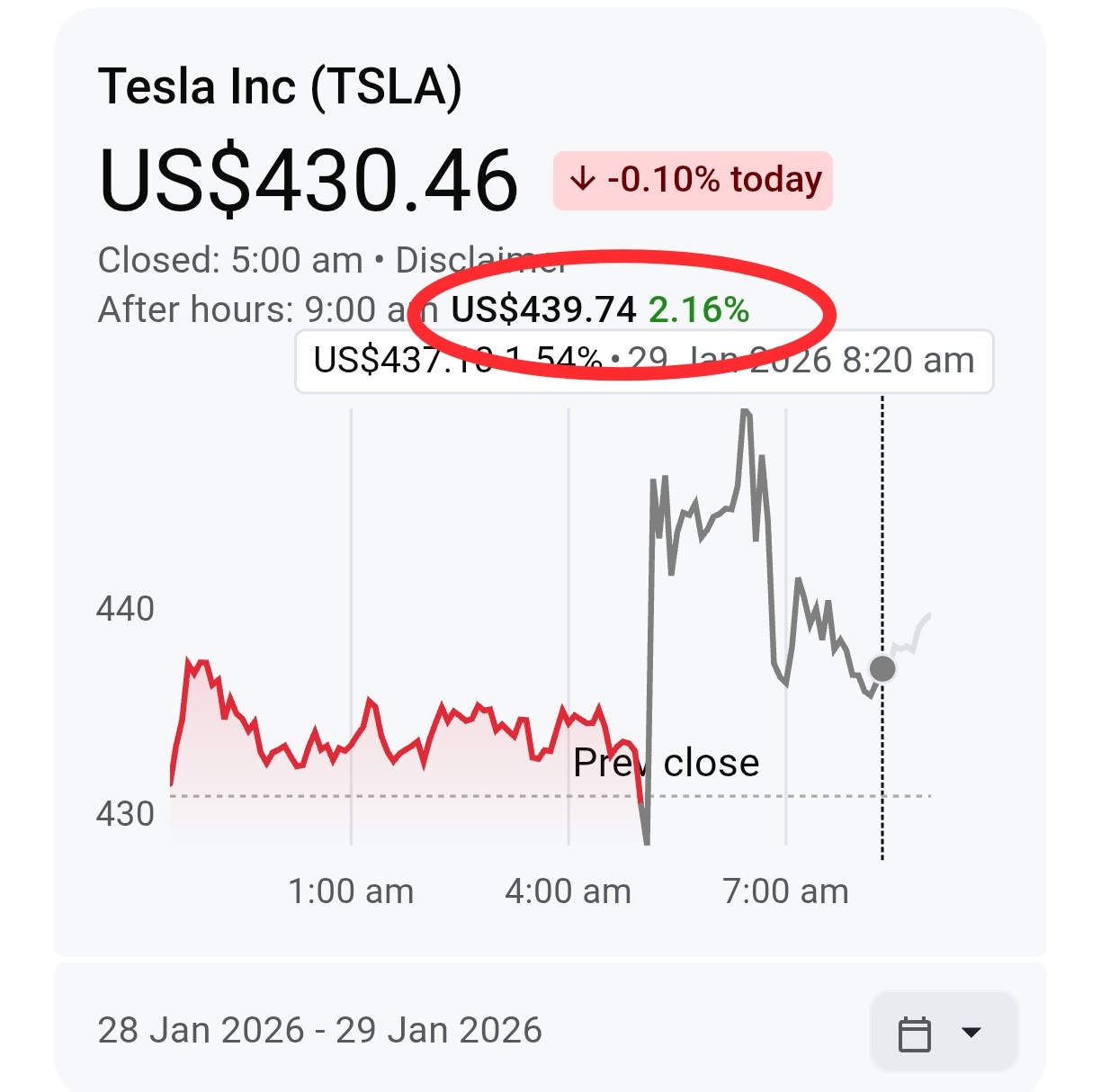Click the 440 price axis label

click(x=125, y=609)
